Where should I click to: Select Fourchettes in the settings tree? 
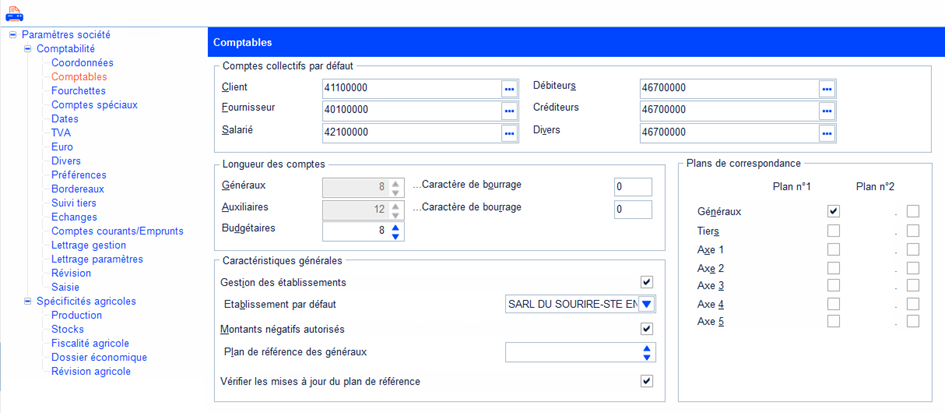coord(78,91)
